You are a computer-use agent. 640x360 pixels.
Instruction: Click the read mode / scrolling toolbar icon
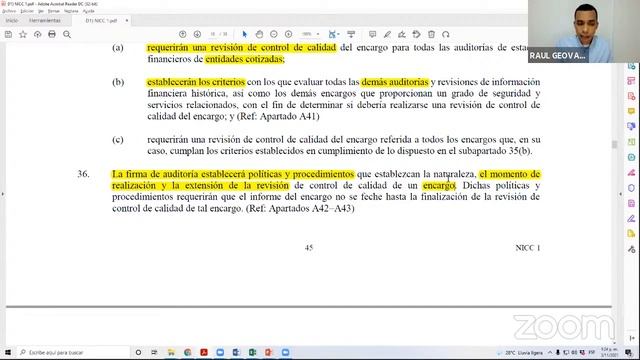pos(351,34)
